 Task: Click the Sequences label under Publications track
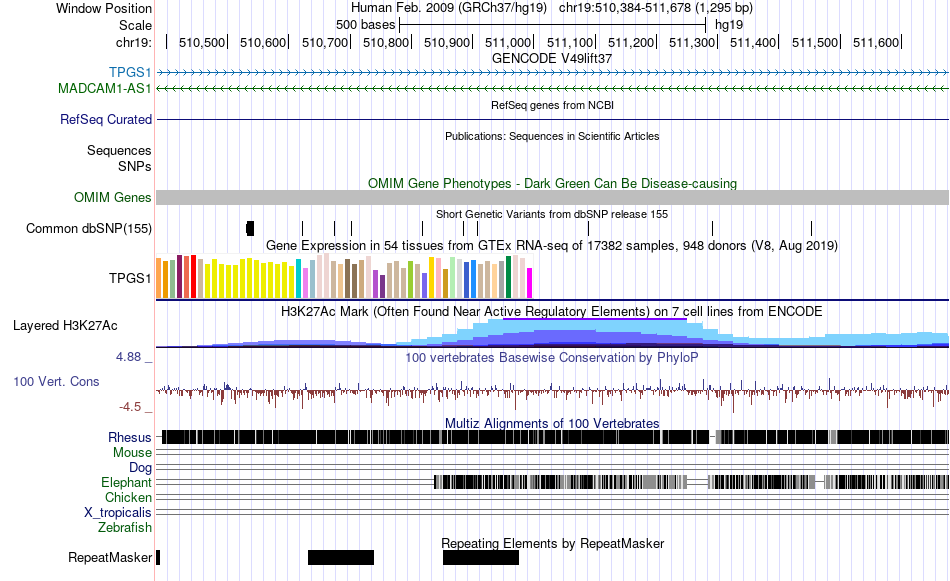[119, 150]
